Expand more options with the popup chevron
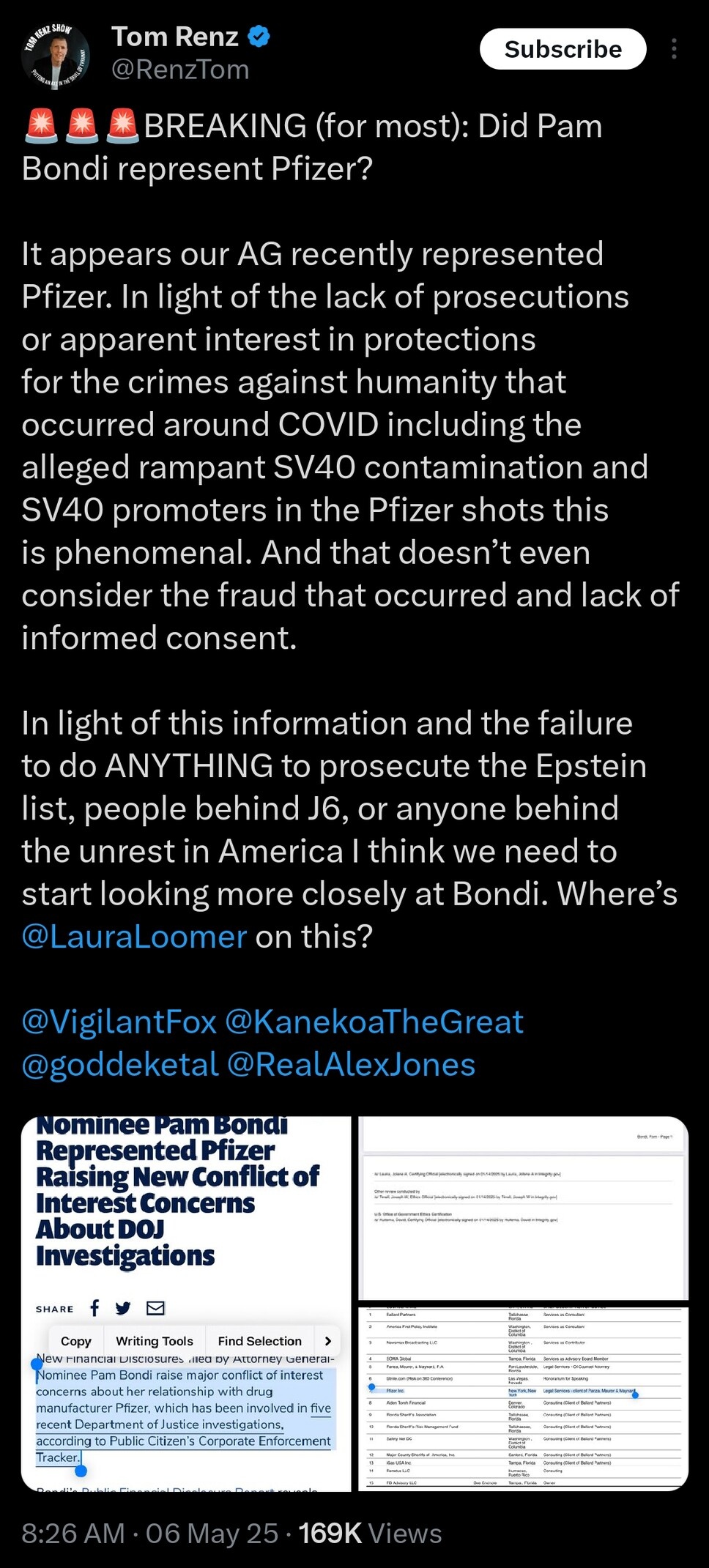 (x=327, y=1341)
